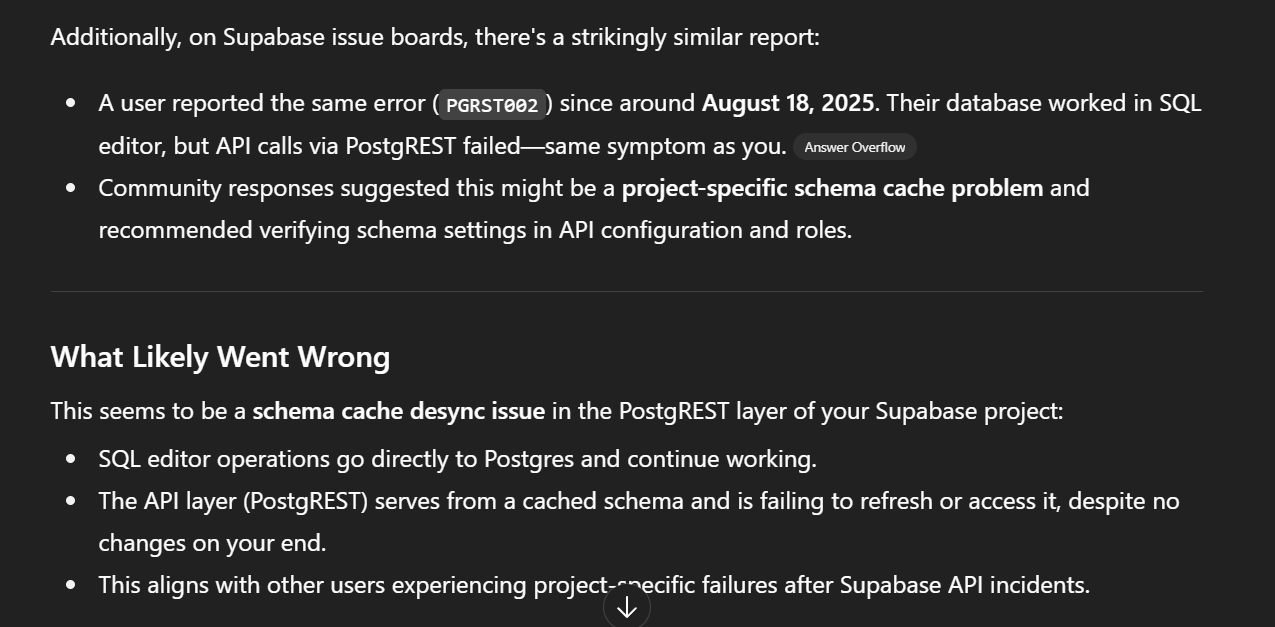Click bold "schema cache desync issue" text
Screen dimensions: 1275x627
click(x=398, y=411)
